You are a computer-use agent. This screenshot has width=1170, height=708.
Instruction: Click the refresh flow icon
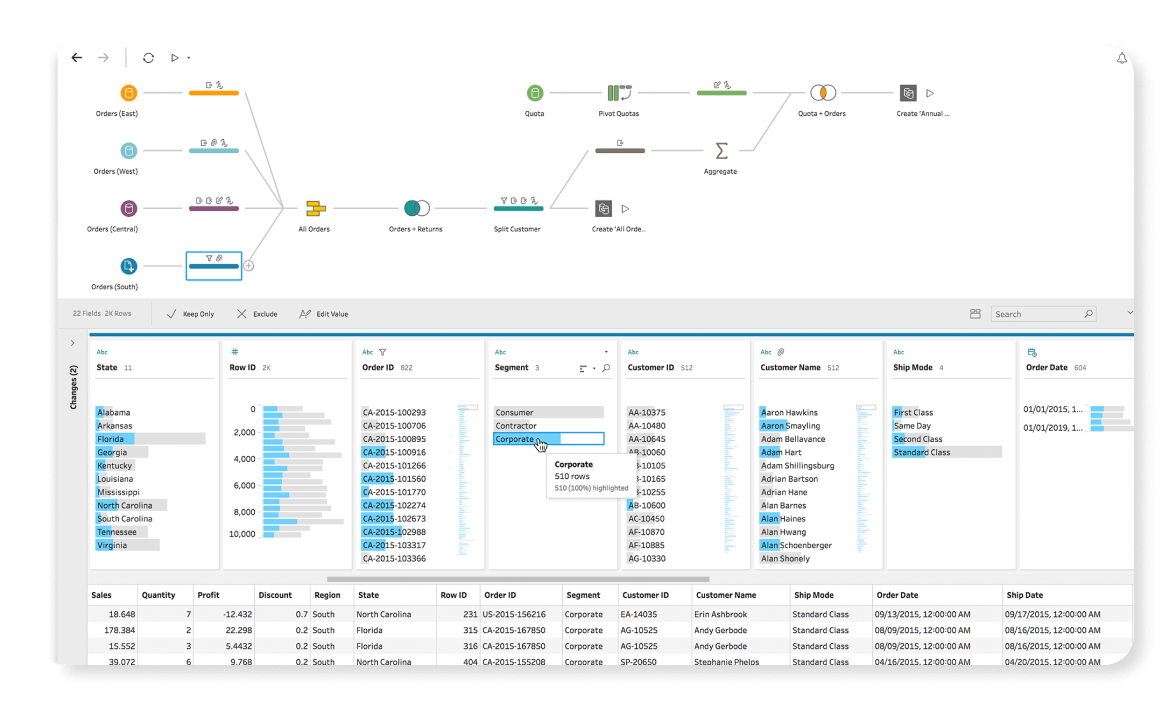click(148, 58)
